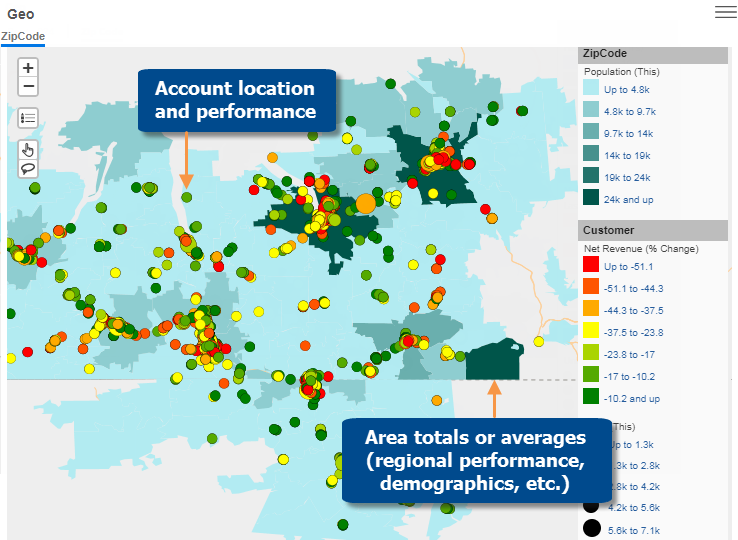
Task: Toggle the map legend list icon
Action: [x=28, y=117]
